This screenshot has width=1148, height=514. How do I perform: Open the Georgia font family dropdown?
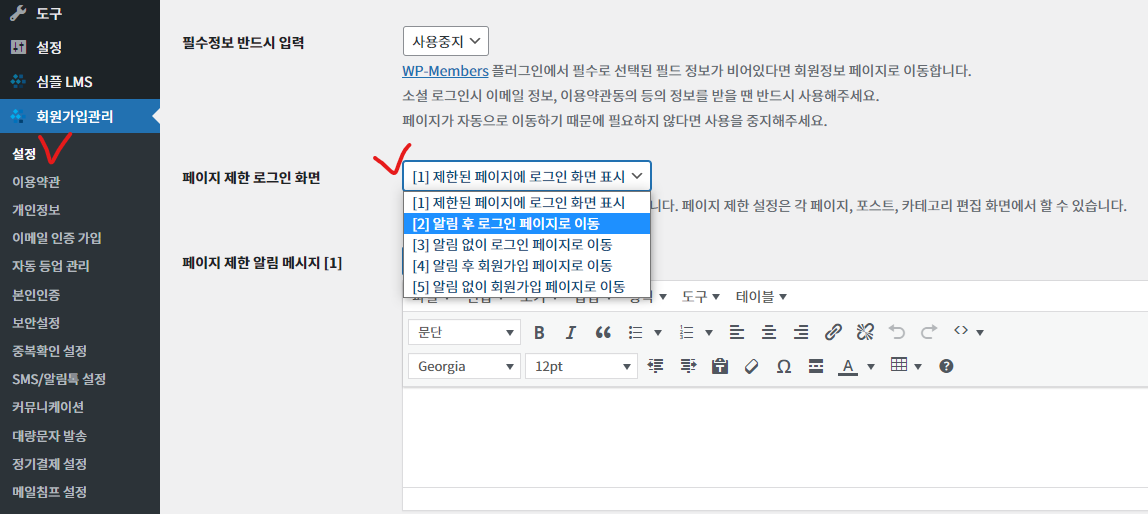point(465,365)
